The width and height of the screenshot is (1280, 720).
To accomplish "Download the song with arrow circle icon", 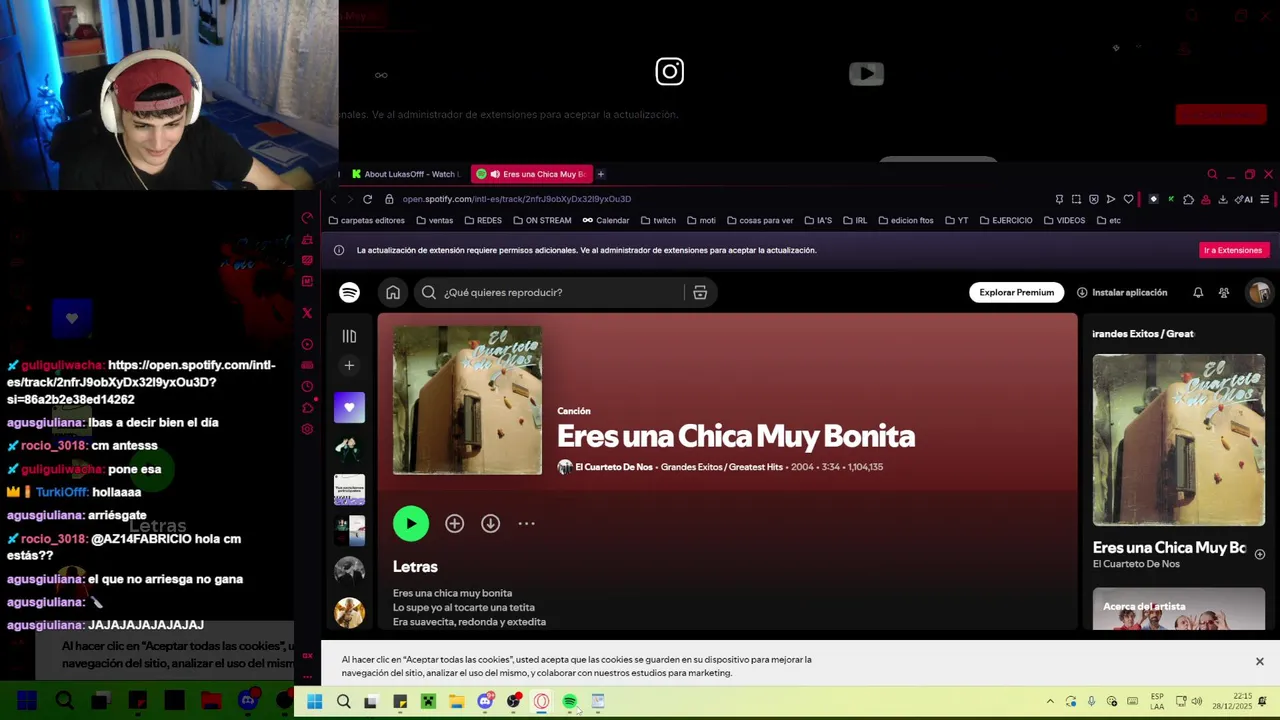I will tap(490, 523).
